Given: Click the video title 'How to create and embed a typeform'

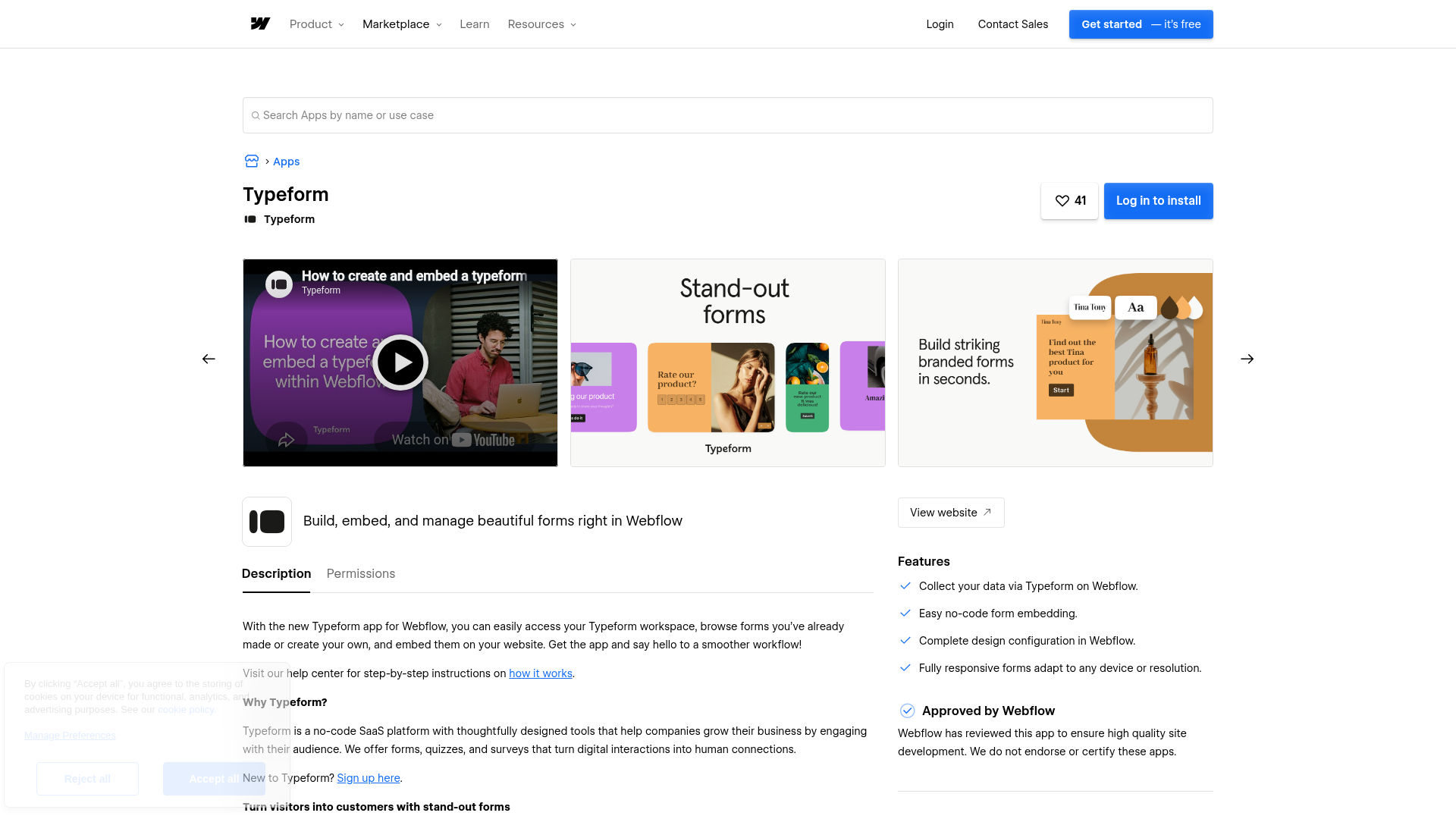Looking at the screenshot, I should pyautogui.click(x=414, y=276).
